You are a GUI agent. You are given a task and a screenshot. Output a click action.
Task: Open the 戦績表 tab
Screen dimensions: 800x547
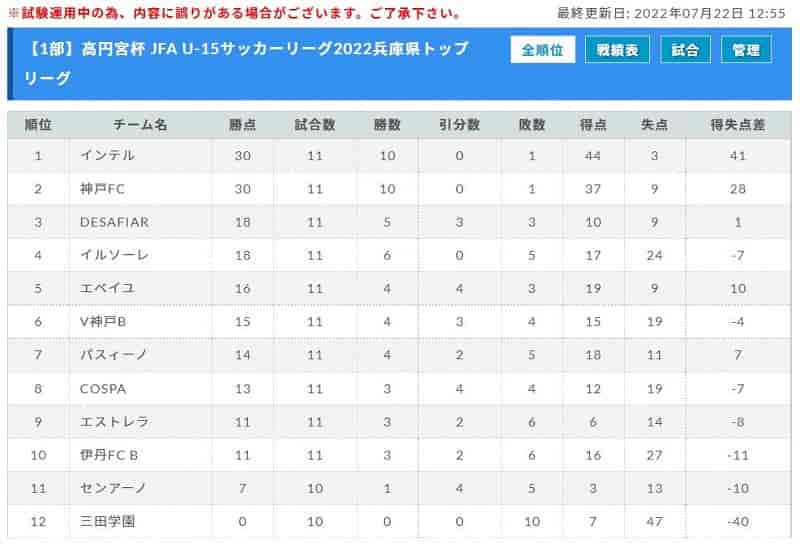click(617, 49)
